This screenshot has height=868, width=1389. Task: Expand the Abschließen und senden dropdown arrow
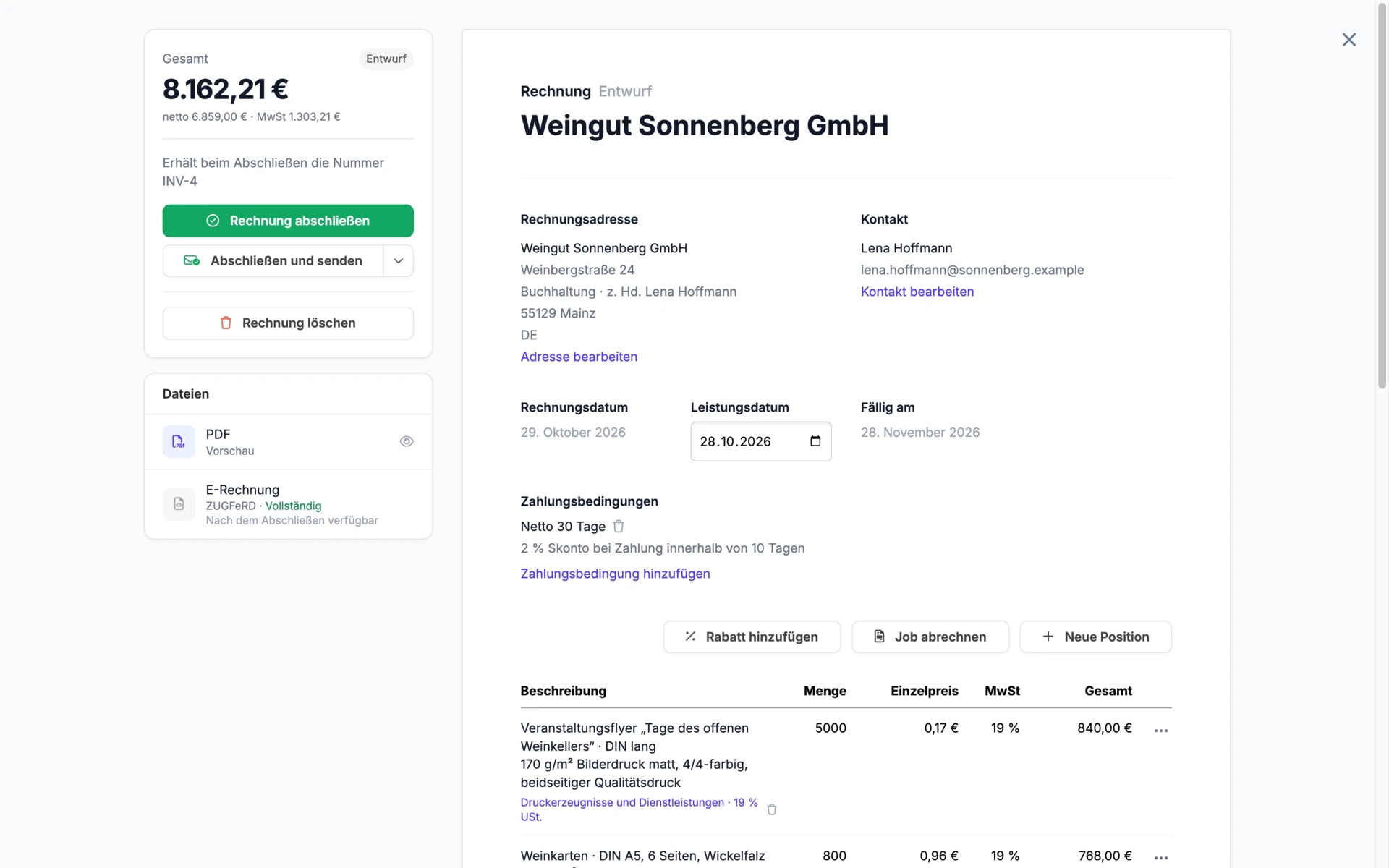click(x=398, y=261)
